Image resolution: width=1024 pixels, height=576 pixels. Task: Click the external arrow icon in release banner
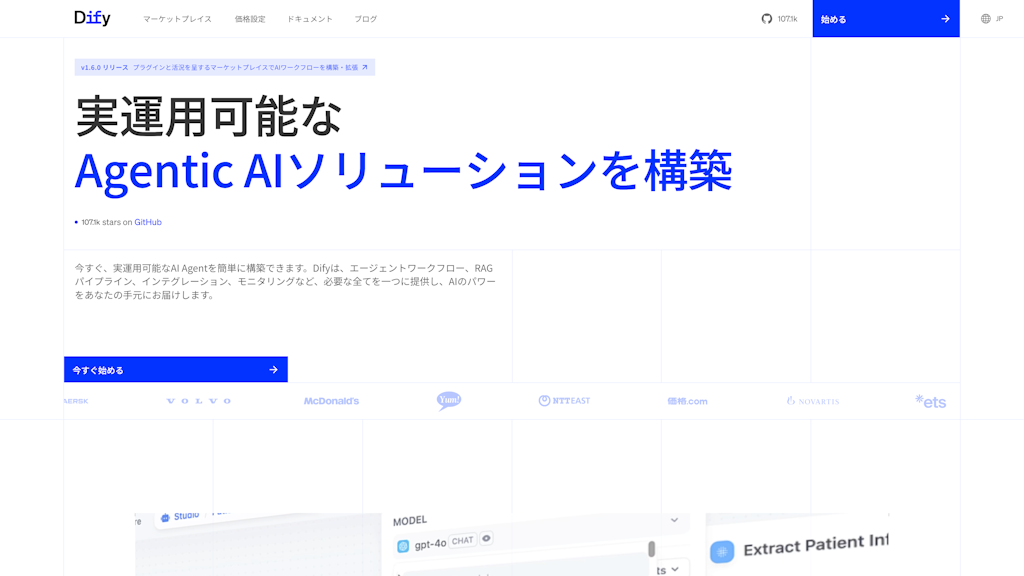(364, 67)
